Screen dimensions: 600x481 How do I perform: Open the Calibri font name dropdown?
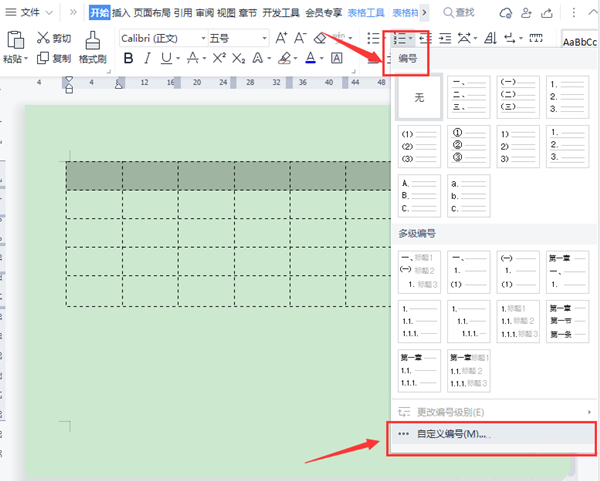[x=159, y=38]
